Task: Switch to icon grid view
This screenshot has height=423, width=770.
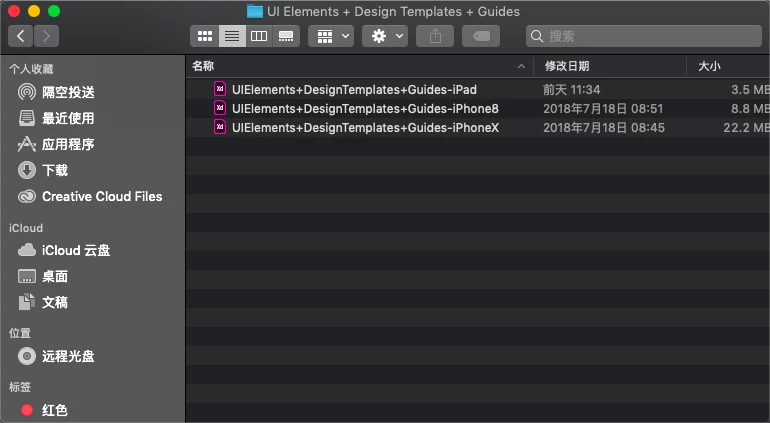Action: [205, 36]
